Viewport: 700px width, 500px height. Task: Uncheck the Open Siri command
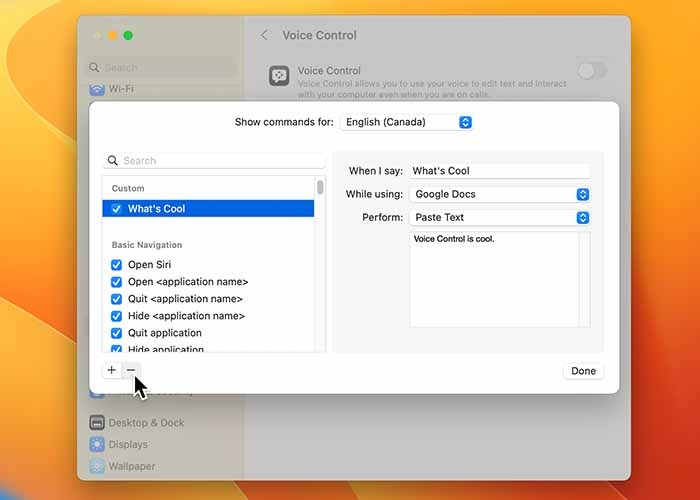point(117,265)
